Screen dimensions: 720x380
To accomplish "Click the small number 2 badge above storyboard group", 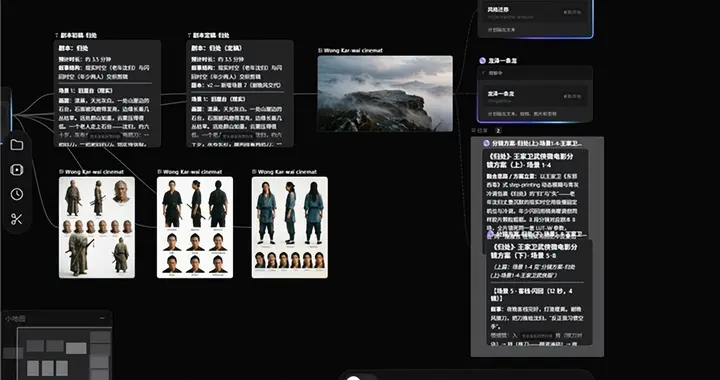I will pyautogui.click(x=498, y=131).
